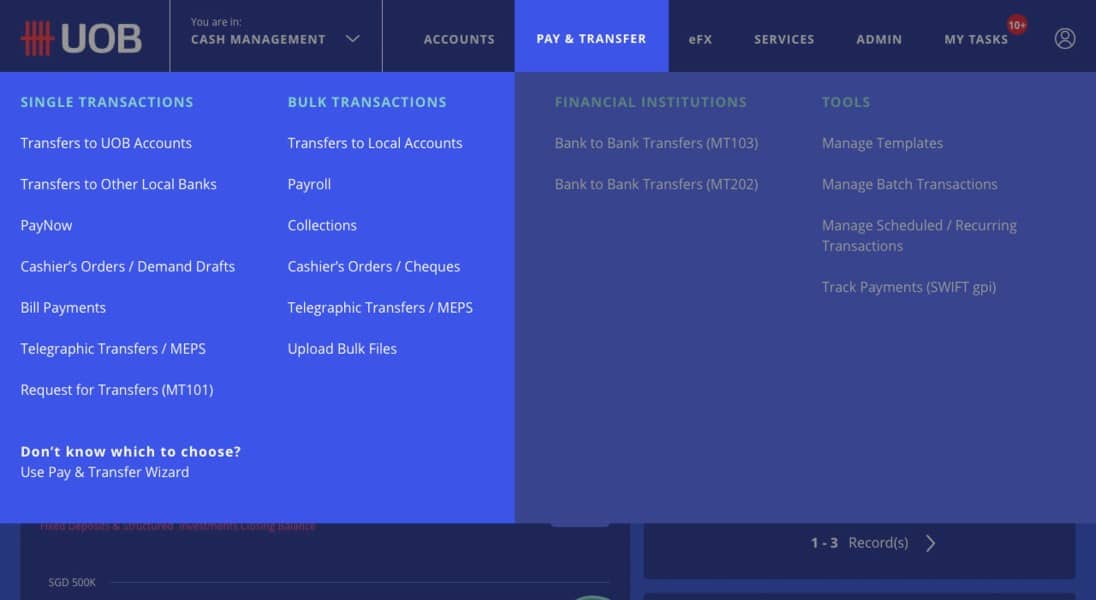Open Manage Scheduled / Recurring Transactions
Image resolution: width=1096 pixels, height=600 pixels.
point(919,236)
